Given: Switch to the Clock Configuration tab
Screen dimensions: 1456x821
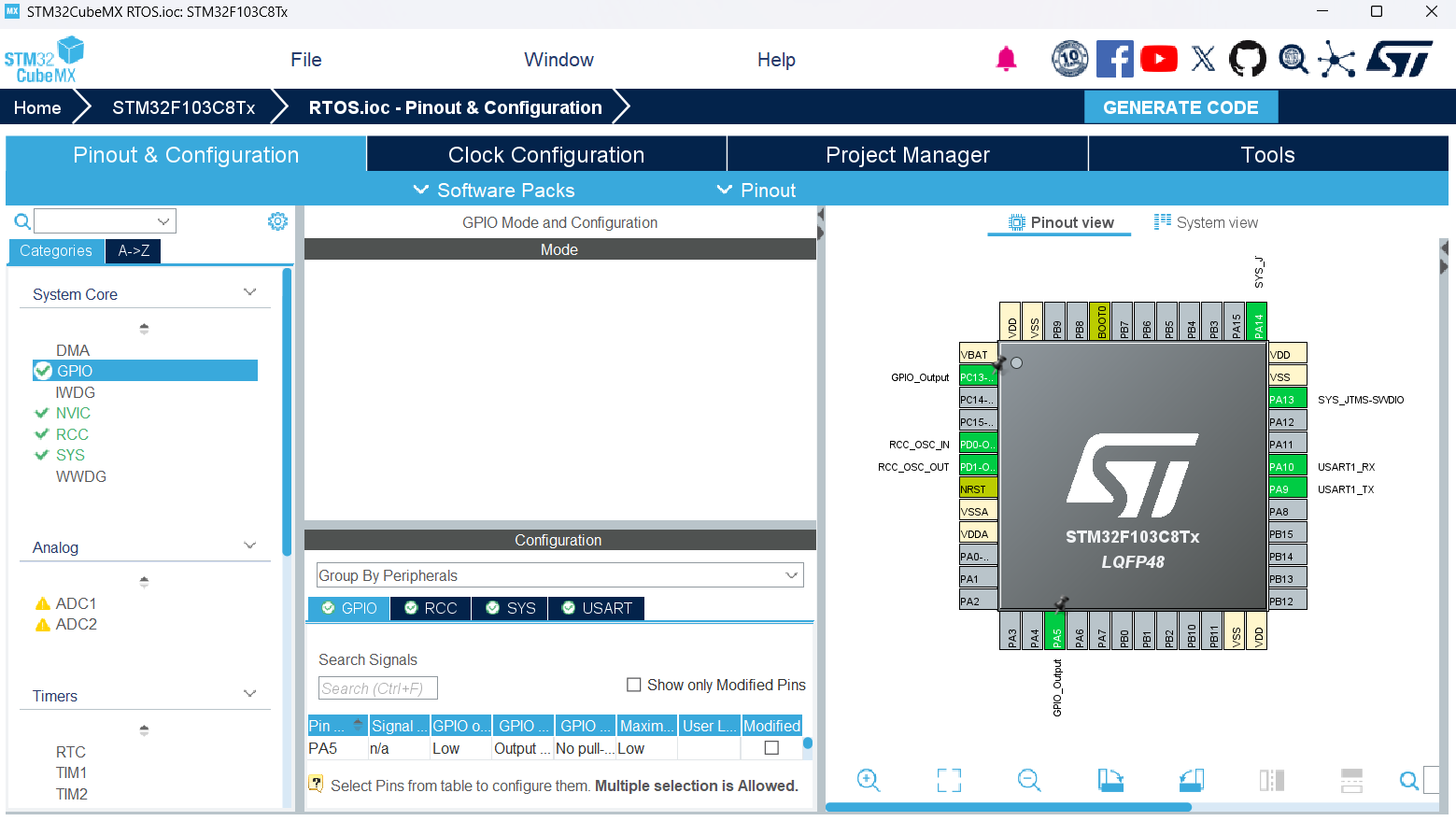Looking at the screenshot, I should tap(546, 154).
